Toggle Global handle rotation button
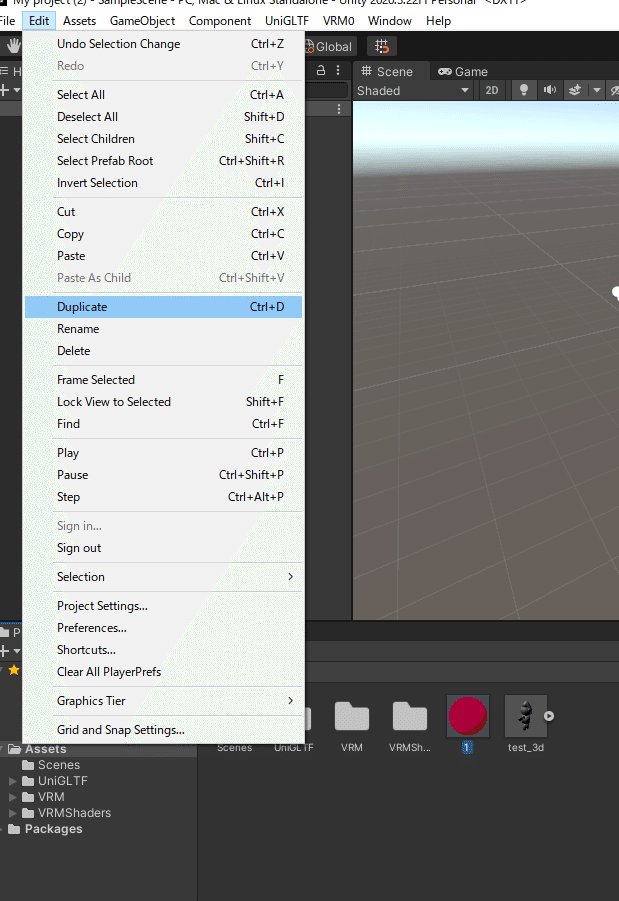619x901 pixels. click(x=329, y=47)
